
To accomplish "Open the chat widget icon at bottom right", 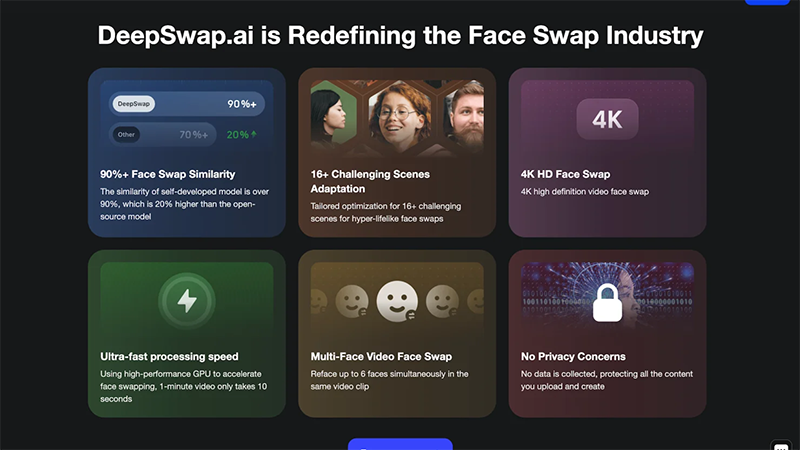I will click(781, 445).
